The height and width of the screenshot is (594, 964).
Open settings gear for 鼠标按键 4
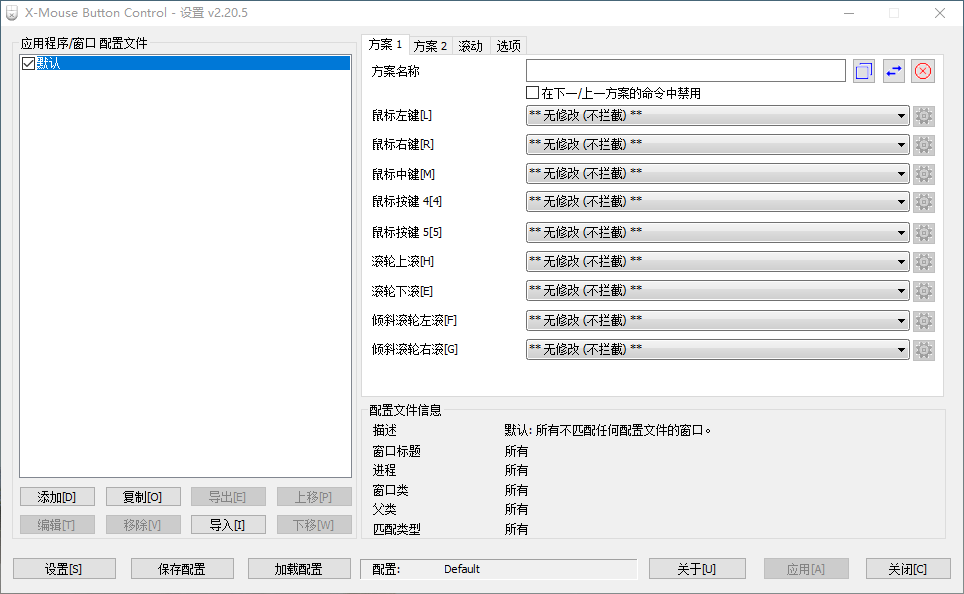pos(923,202)
